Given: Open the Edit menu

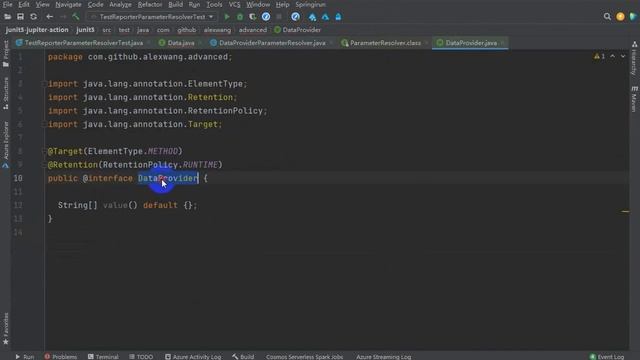Looking at the screenshot, I should (x=24, y=4).
